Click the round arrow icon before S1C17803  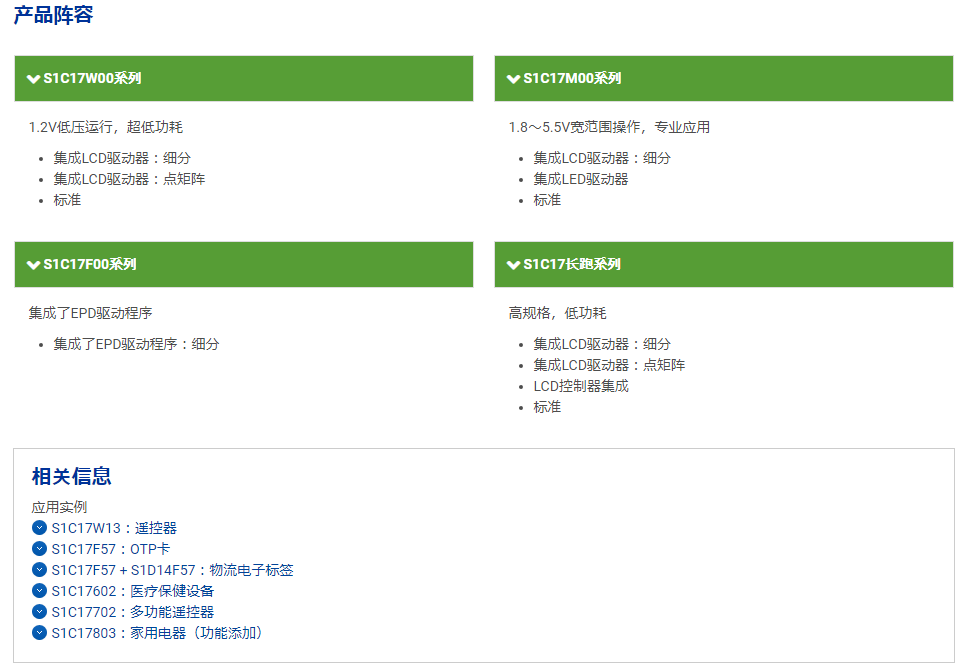39,632
